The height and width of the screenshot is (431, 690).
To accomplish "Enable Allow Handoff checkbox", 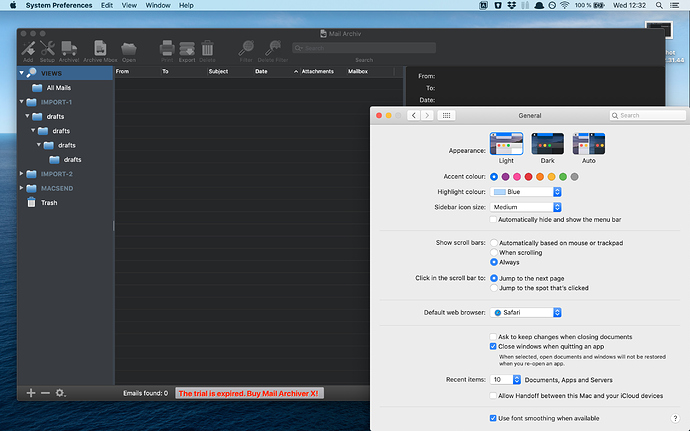I will (x=493, y=396).
